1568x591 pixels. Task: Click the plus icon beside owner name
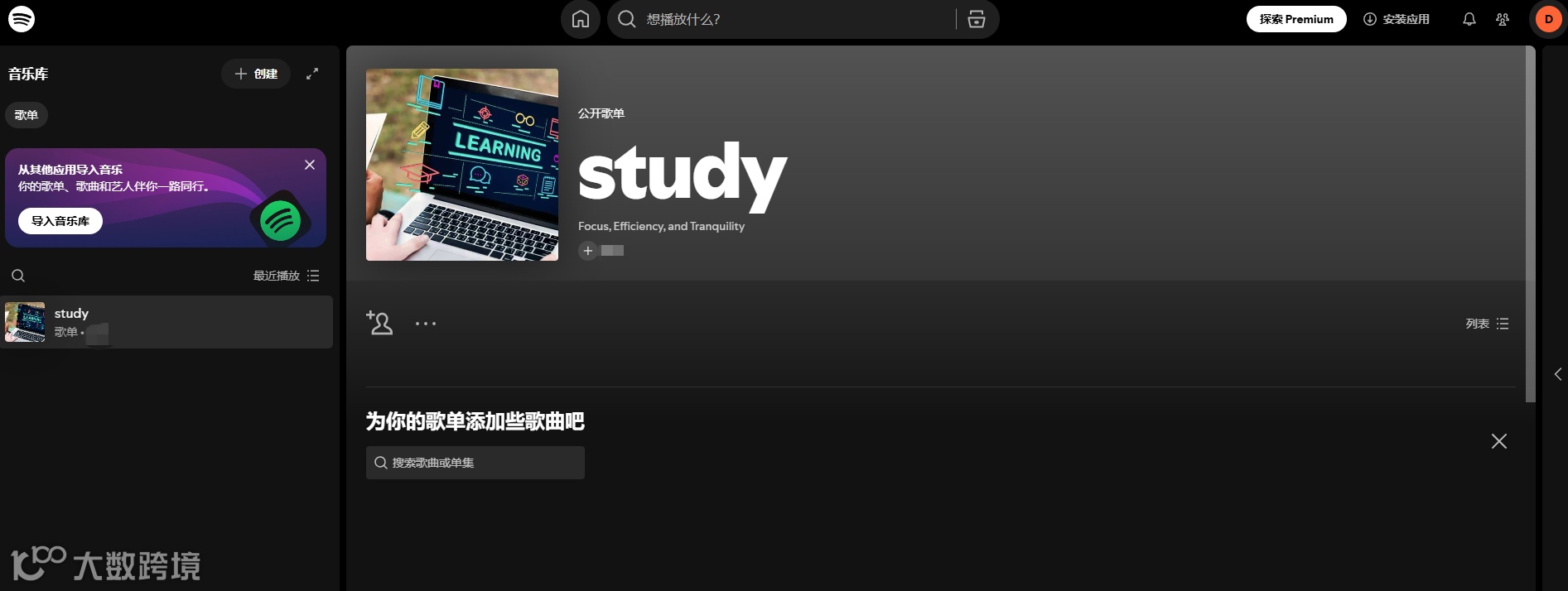tap(587, 251)
